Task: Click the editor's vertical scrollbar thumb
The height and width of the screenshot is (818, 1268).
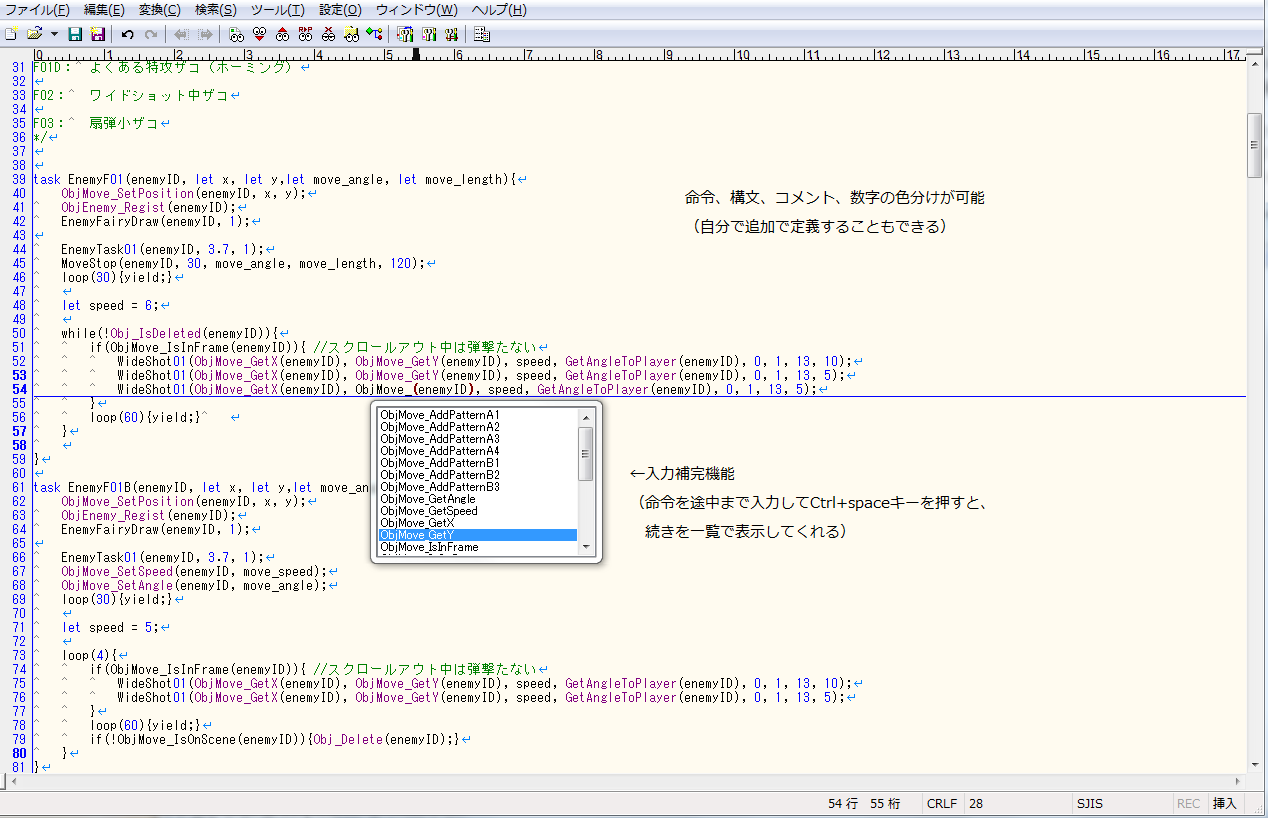Action: [x=1255, y=145]
